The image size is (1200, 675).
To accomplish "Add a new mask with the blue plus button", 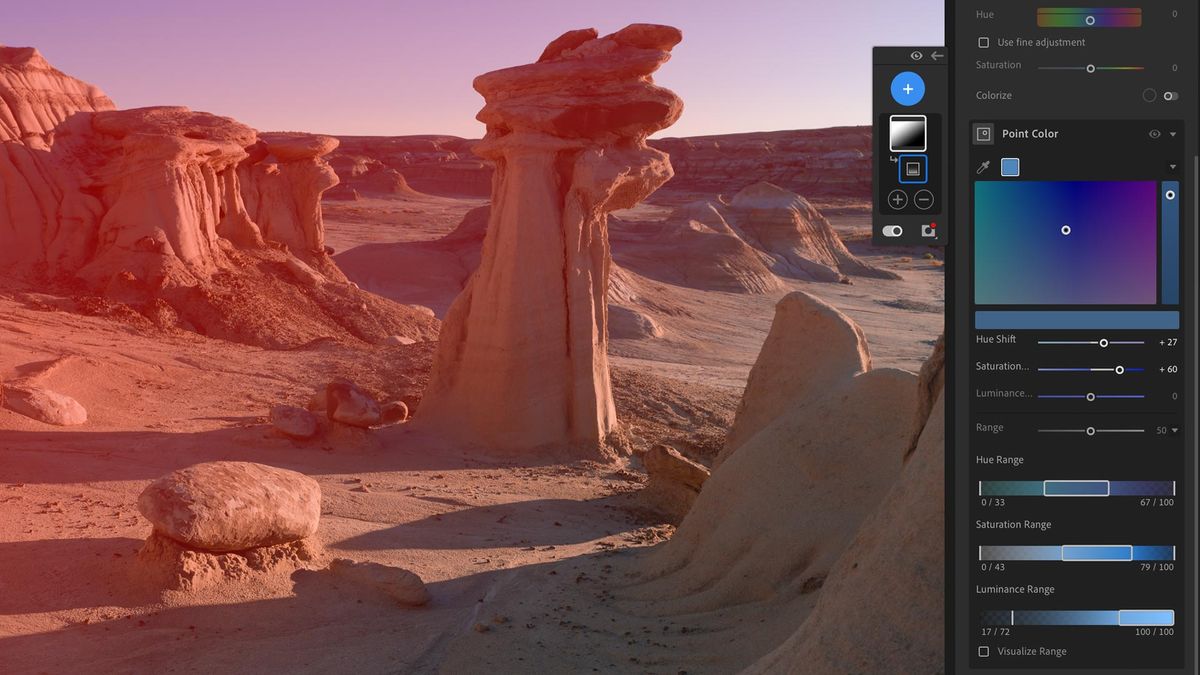I will (907, 88).
